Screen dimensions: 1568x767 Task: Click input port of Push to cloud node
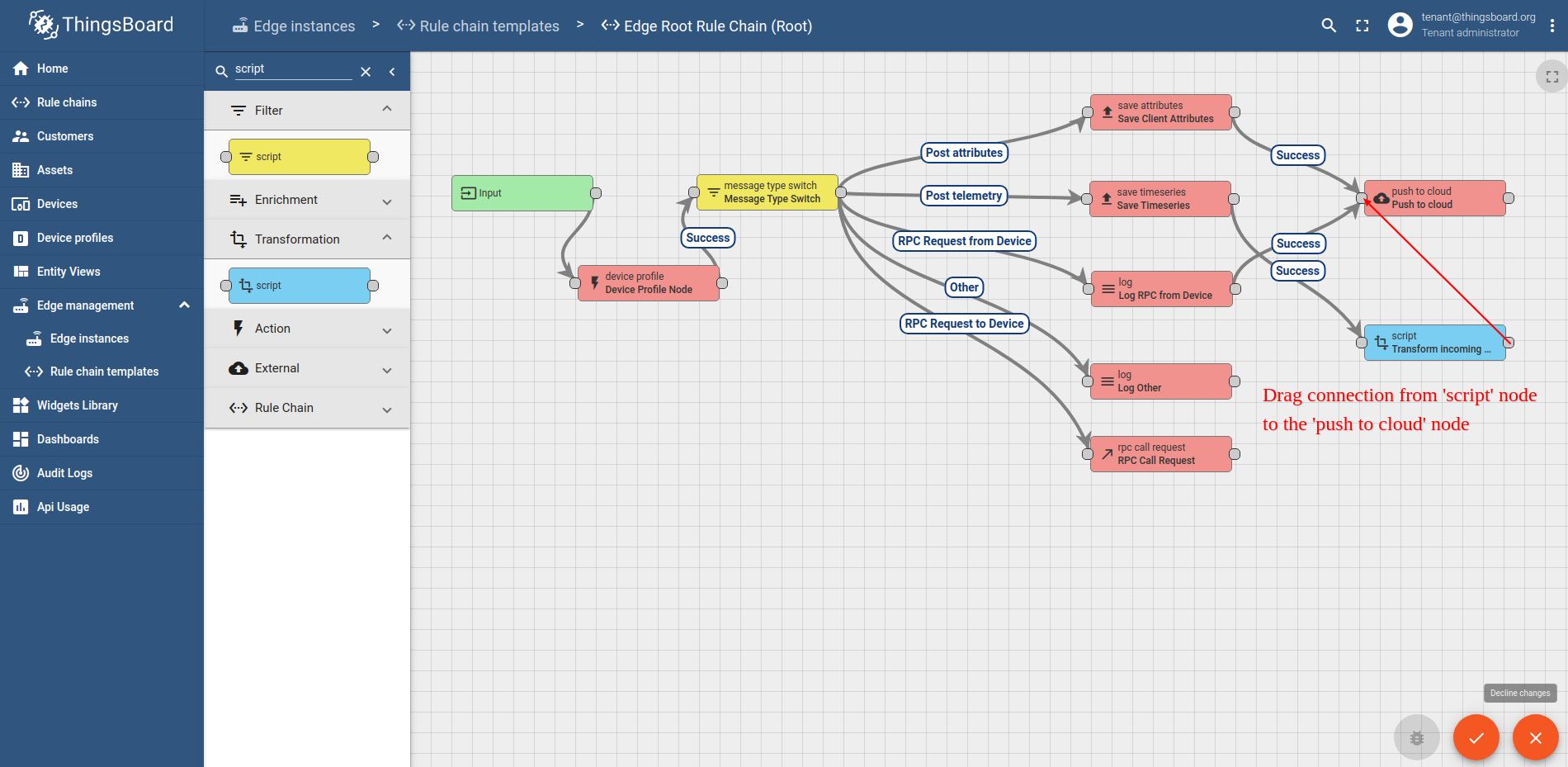coord(1362,198)
